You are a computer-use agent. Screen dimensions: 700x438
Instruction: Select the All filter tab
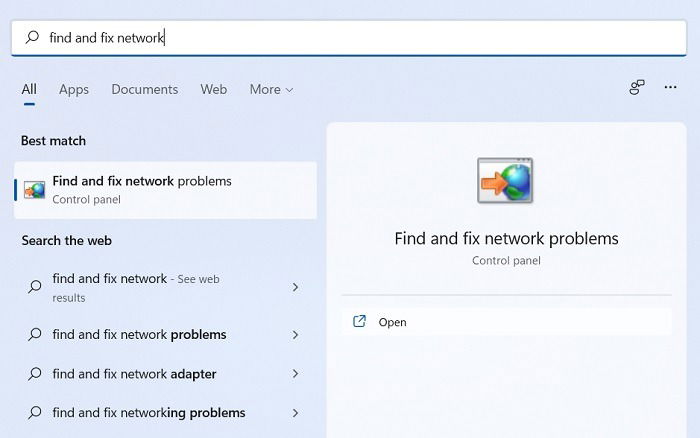pyautogui.click(x=29, y=89)
